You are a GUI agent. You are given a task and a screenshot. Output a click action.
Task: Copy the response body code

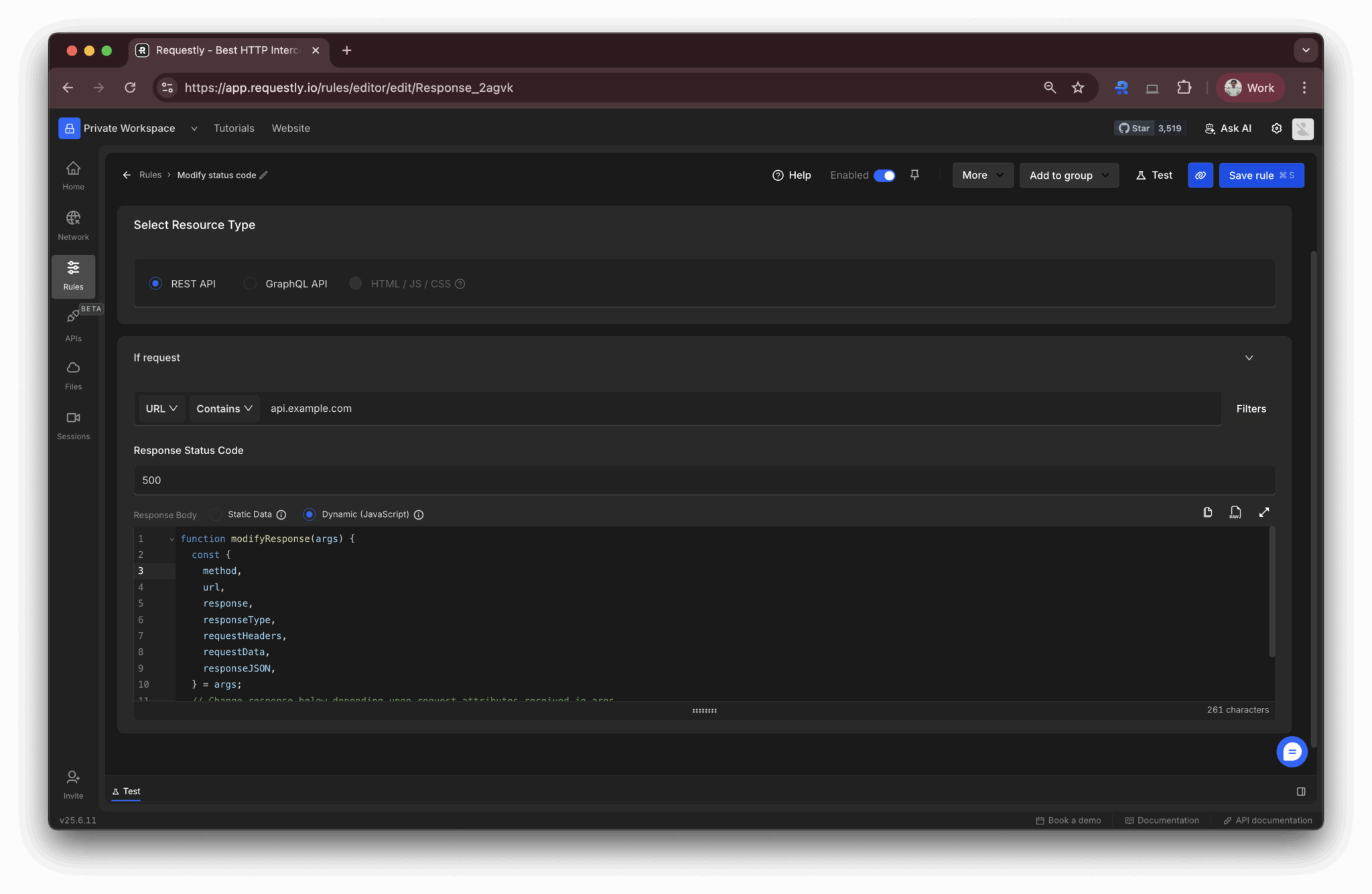(1208, 512)
